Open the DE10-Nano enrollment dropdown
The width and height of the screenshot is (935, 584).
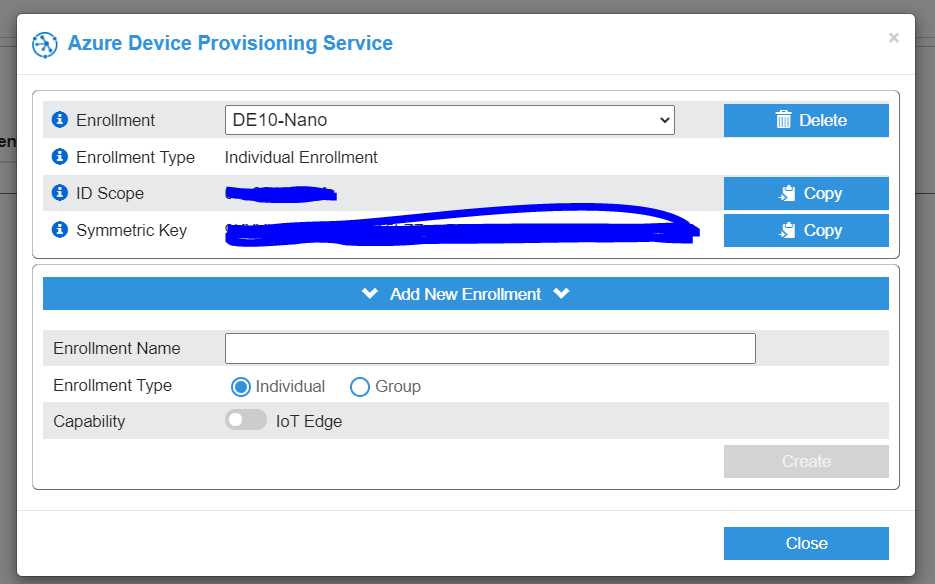click(x=450, y=120)
